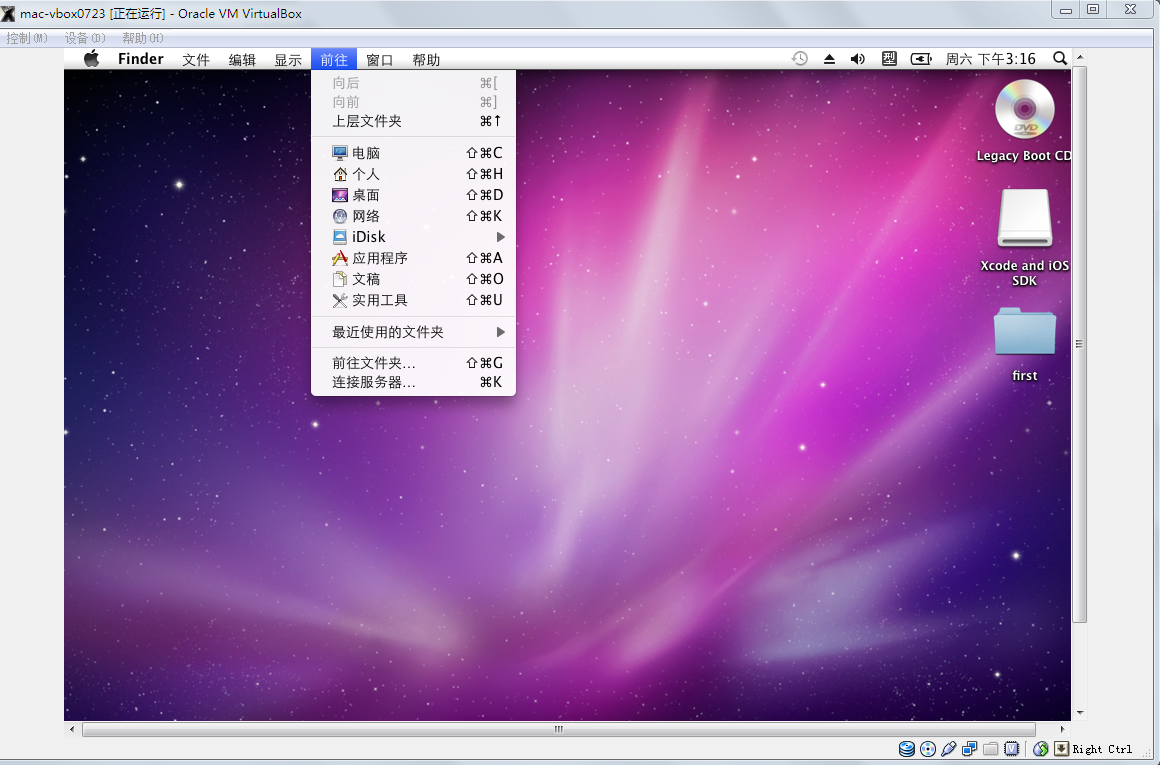This screenshot has width=1160, height=765.
Task: Open the volume speaker icon
Action: point(857,59)
